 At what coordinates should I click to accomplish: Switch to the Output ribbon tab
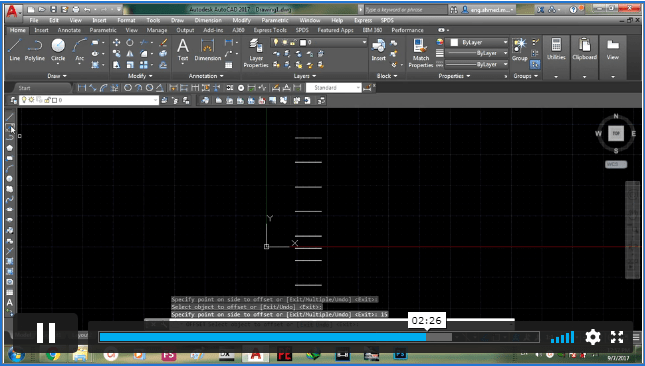[x=185, y=30]
